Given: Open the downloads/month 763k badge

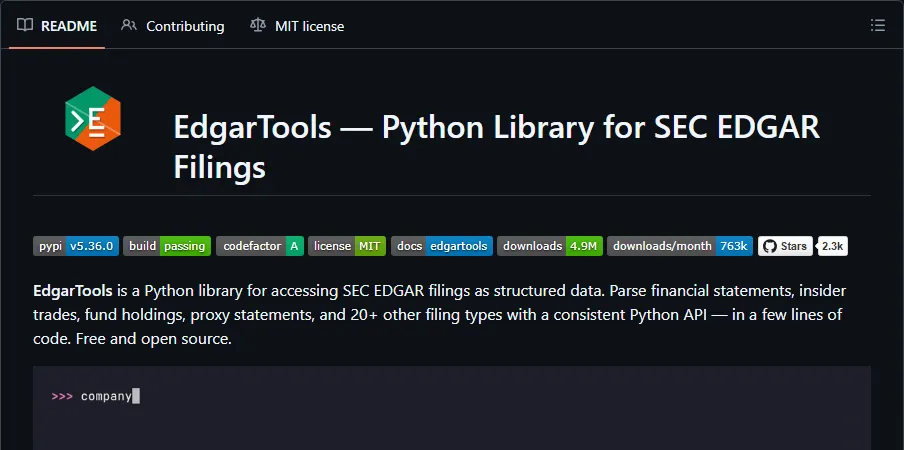Looking at the screenshot, I should [680, 246].
